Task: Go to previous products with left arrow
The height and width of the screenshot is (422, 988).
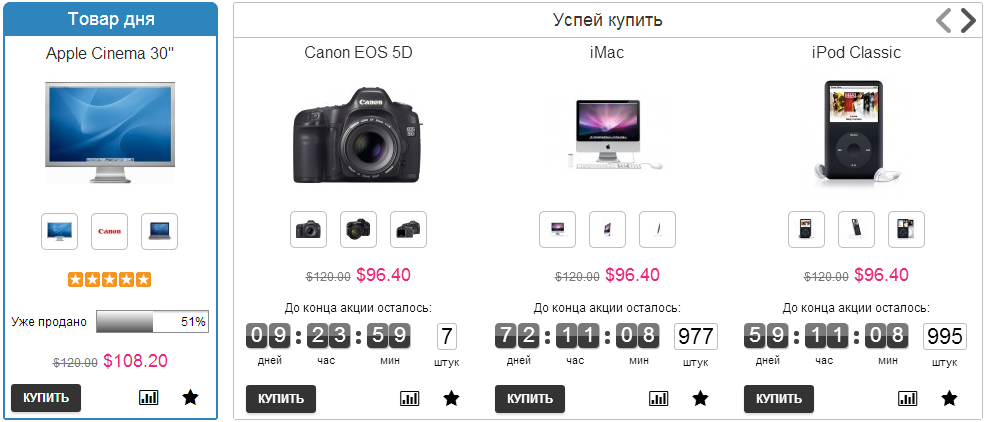Action: point(943,21)
